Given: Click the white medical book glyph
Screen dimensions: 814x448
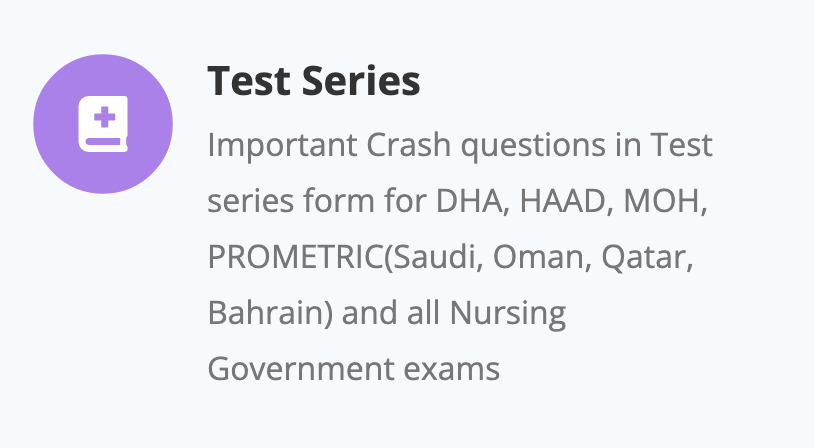Looking at the screenshot, I should click(x=103, y=126).
